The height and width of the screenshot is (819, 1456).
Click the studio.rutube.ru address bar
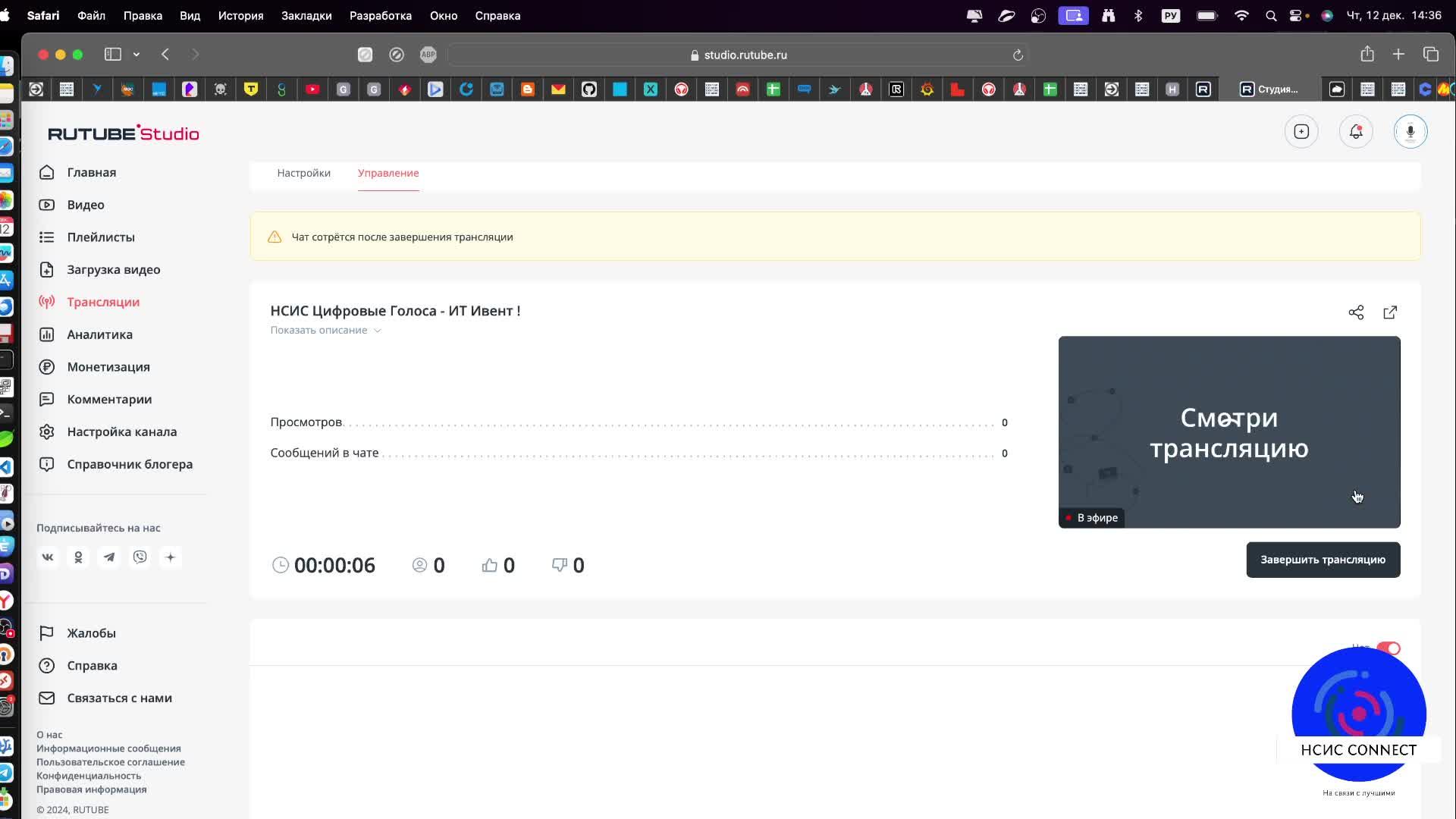739,55
